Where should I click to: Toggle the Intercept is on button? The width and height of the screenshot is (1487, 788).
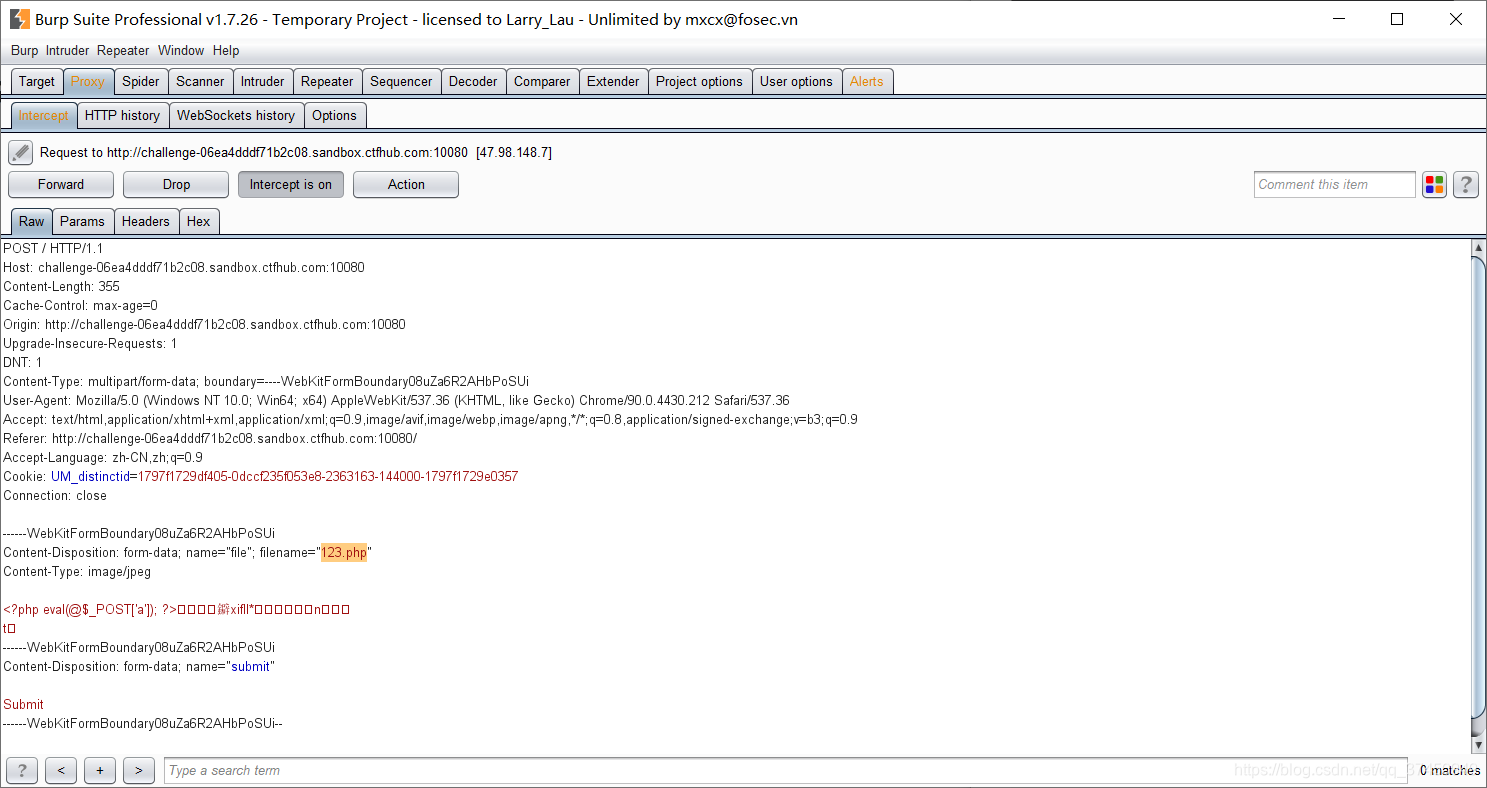pyautogui.click(x=291, y=184)
